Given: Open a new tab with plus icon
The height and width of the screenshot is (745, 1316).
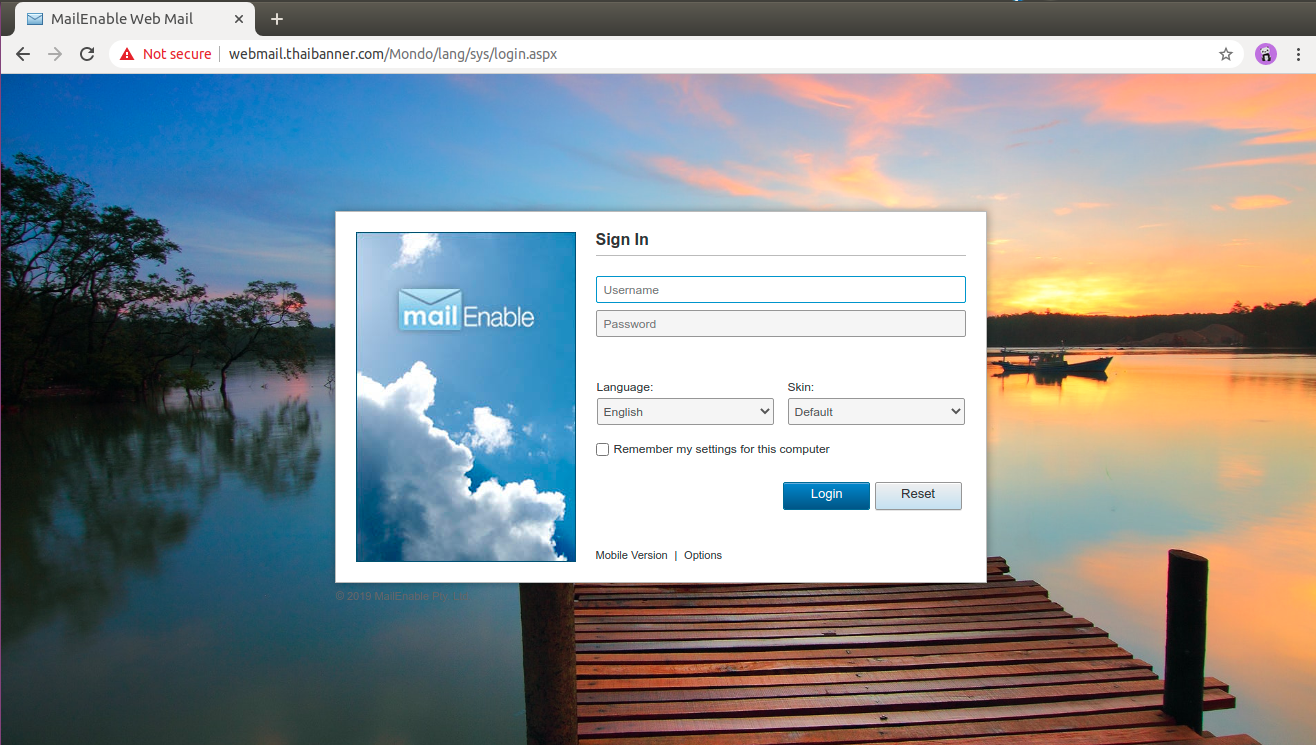Looking at the screenshot, I should (x=277, y=19).
